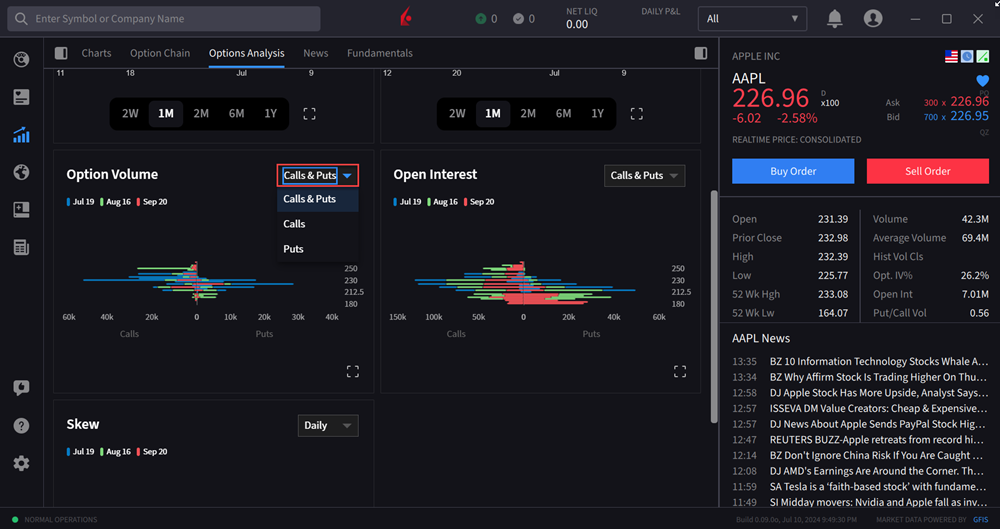Select 2M range on chart above Option Volume
Viewport: 1000px width, 529px height.
tap(201, 114)
